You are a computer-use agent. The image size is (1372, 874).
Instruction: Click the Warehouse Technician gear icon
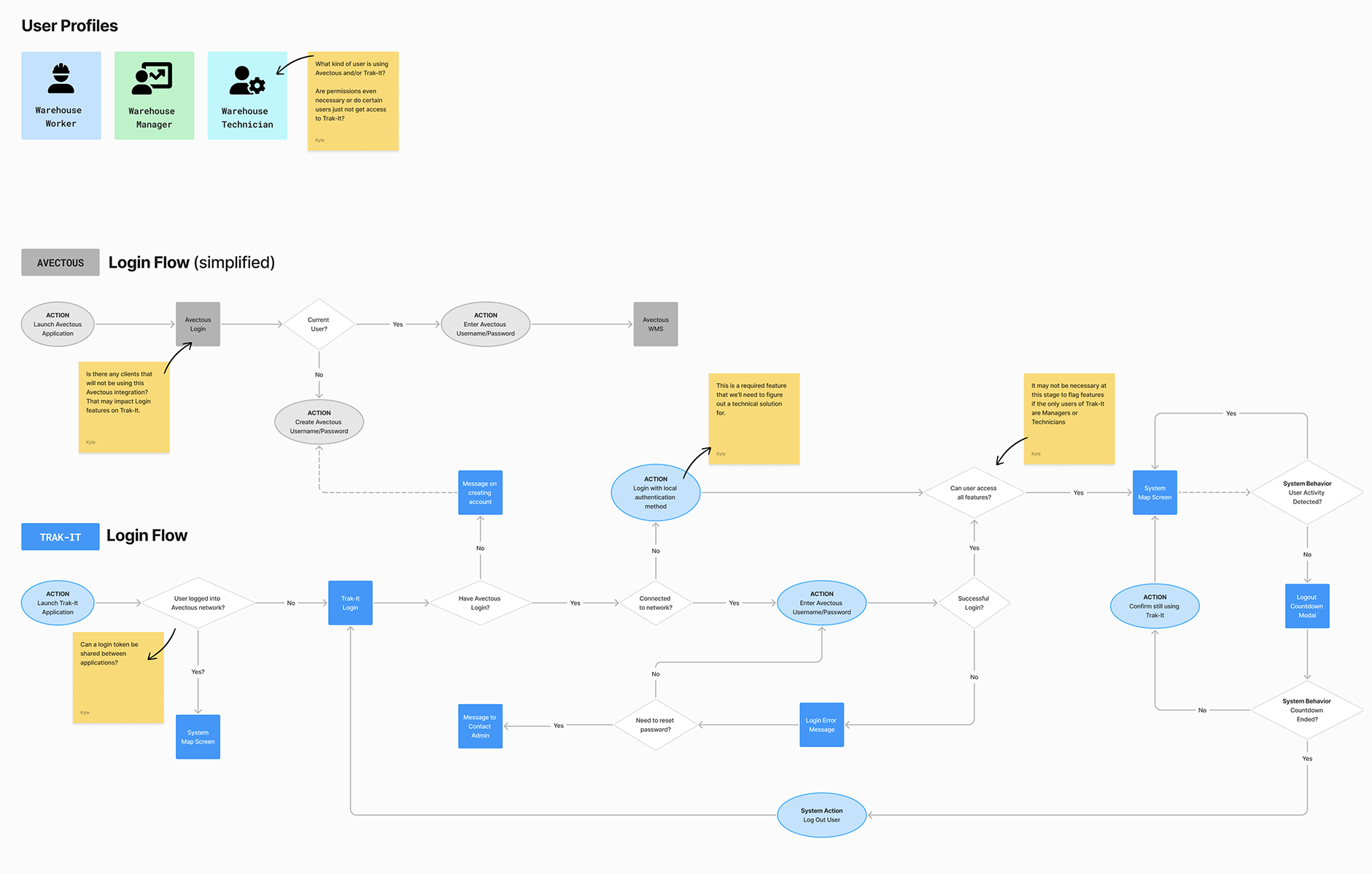pos(247,80)
